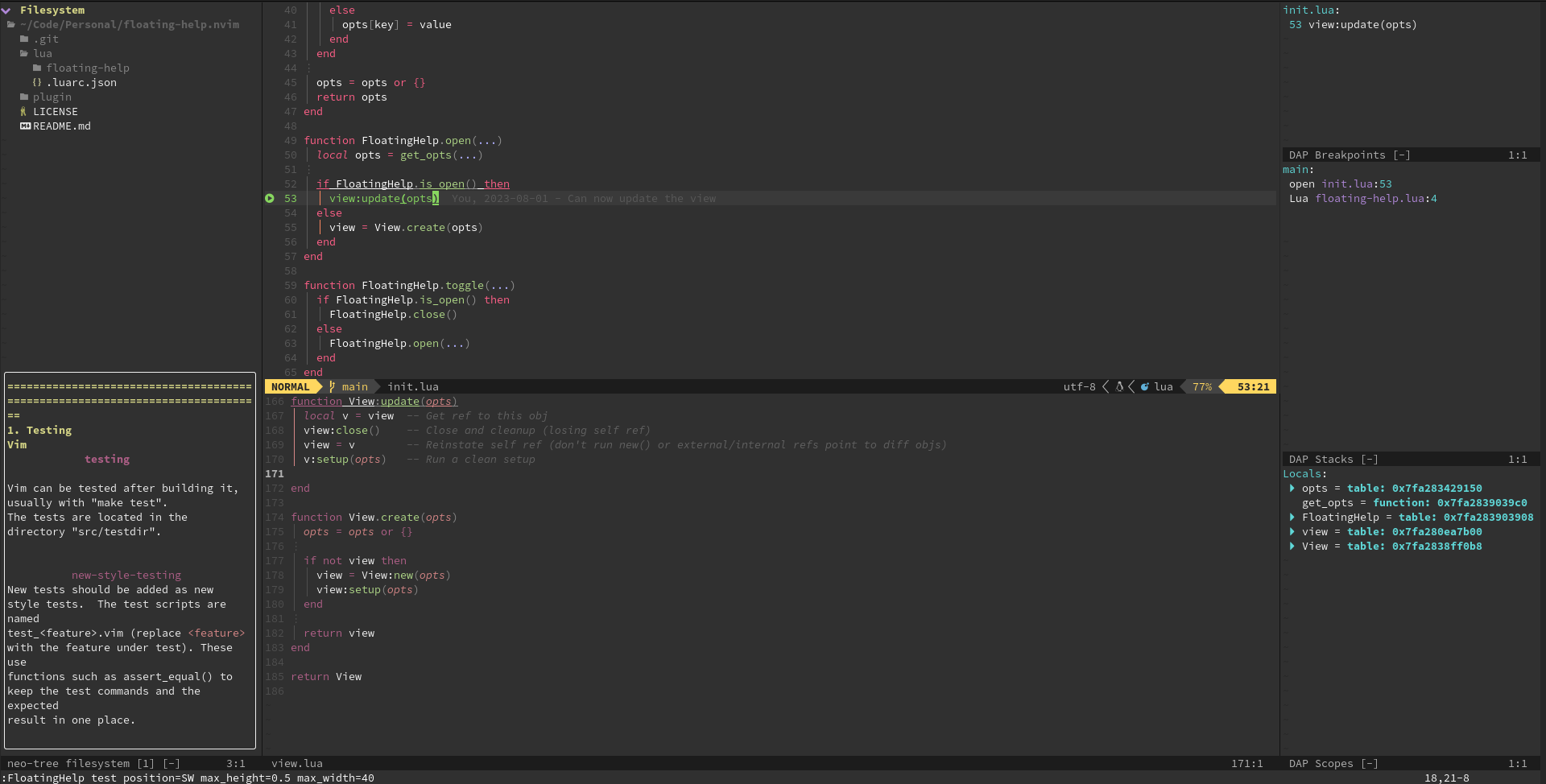Click the Lua filetype icon in statusline
This screenshot has height=784, width=1546.
[x=1145, y=387]
